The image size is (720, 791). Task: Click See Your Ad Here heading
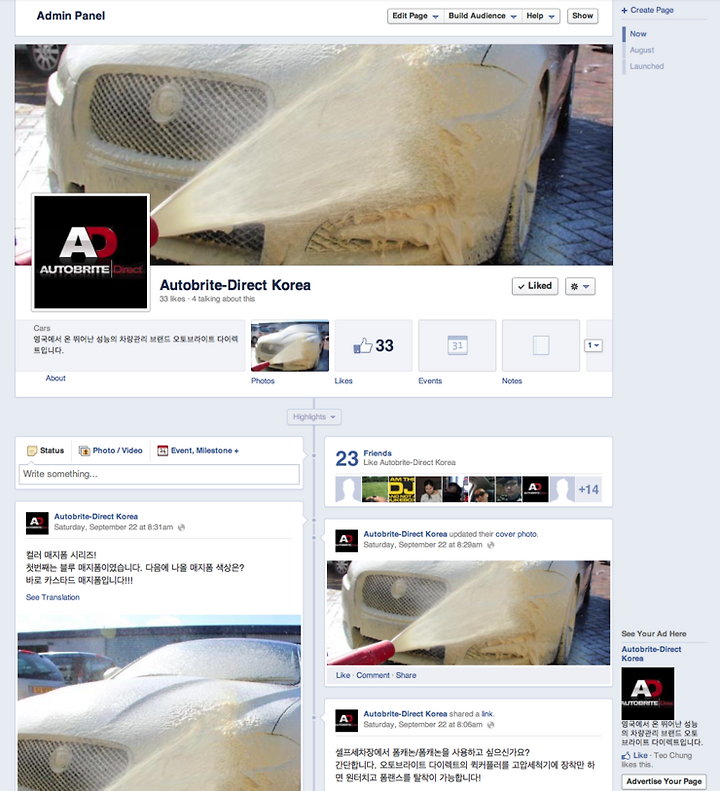[653, 634]
